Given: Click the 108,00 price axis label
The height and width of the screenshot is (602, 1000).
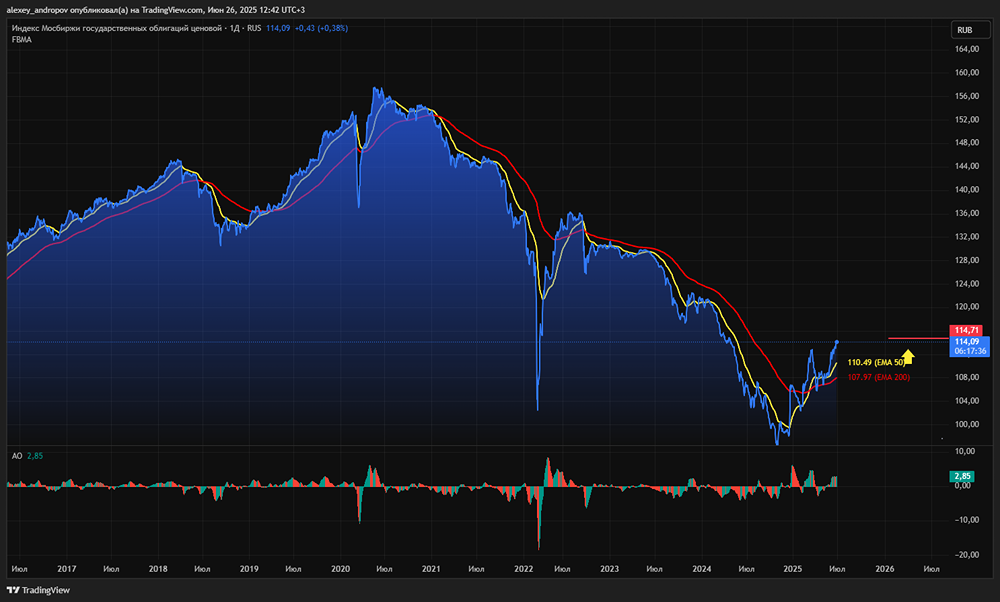Looking at the screenshot, I should [x=966, y=378].
